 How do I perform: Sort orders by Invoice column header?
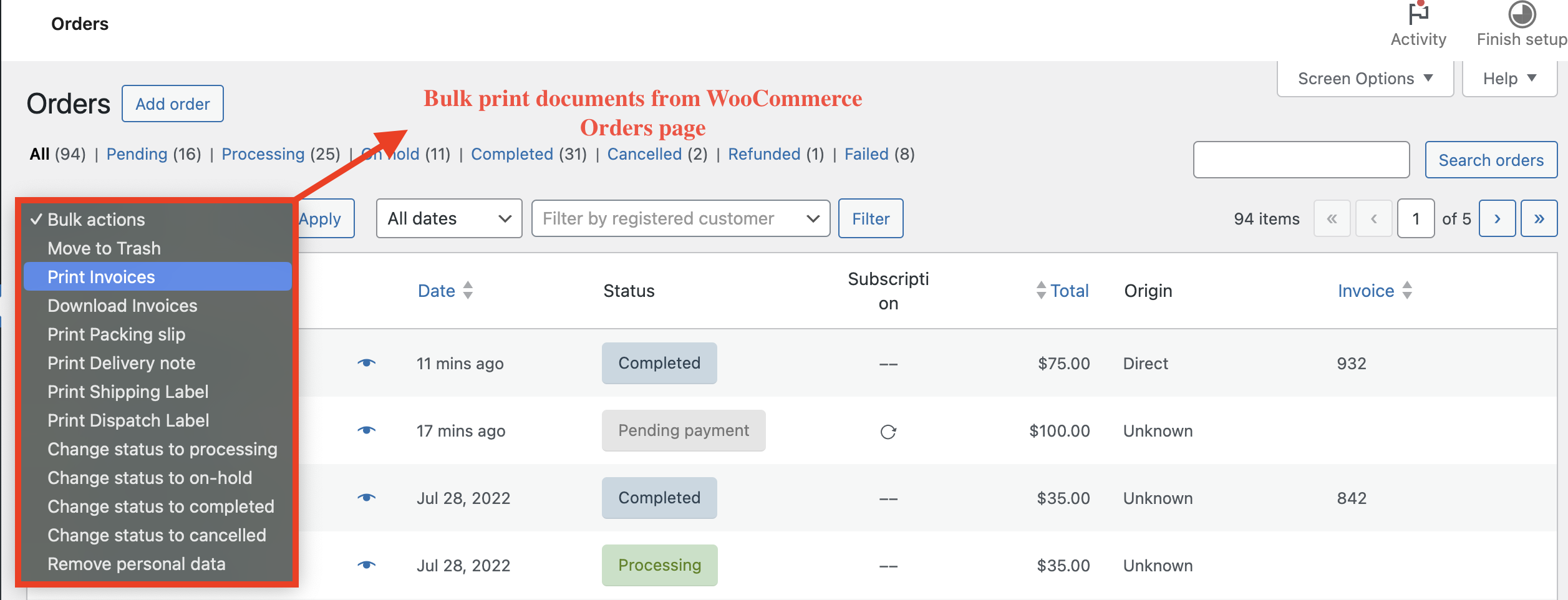point(1366,291)
